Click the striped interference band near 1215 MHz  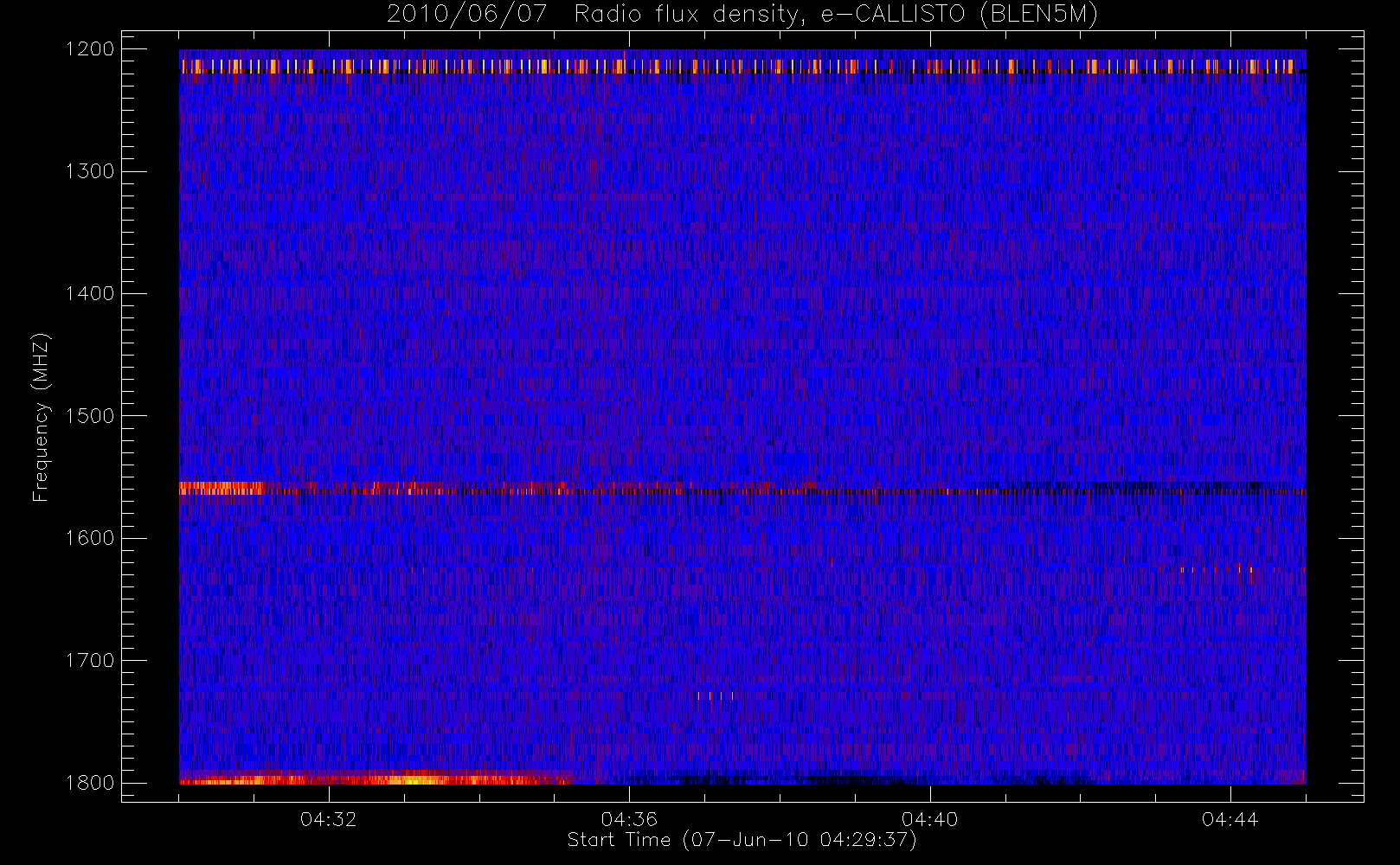[x=742, y=67]
